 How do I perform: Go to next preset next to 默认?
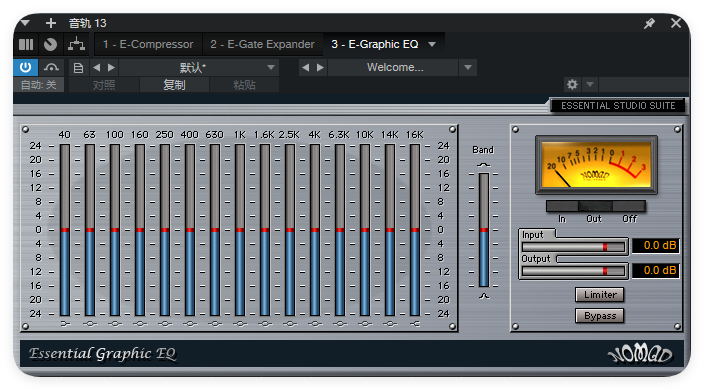click(111, 68)
